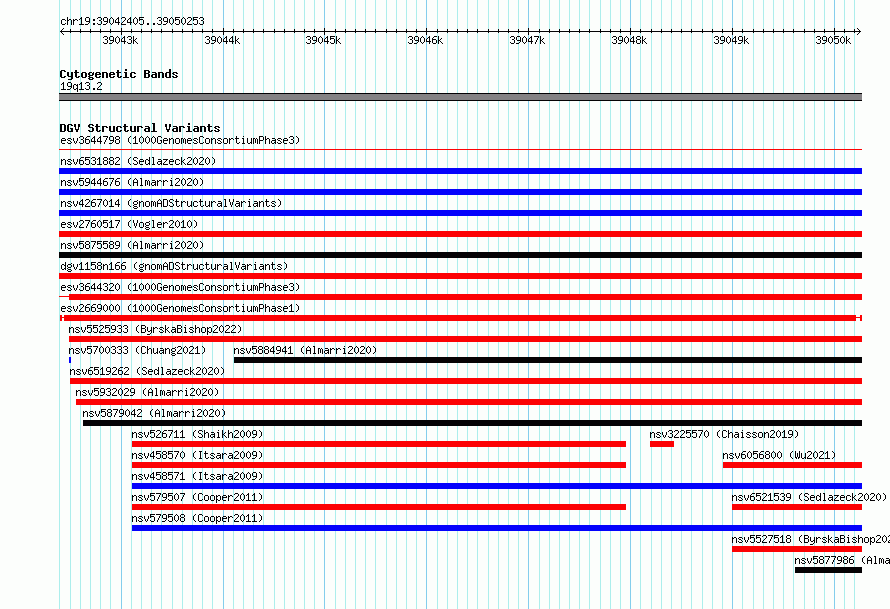Click the nsv5932029 (Almarri2020) label

[x=147, y=392]
